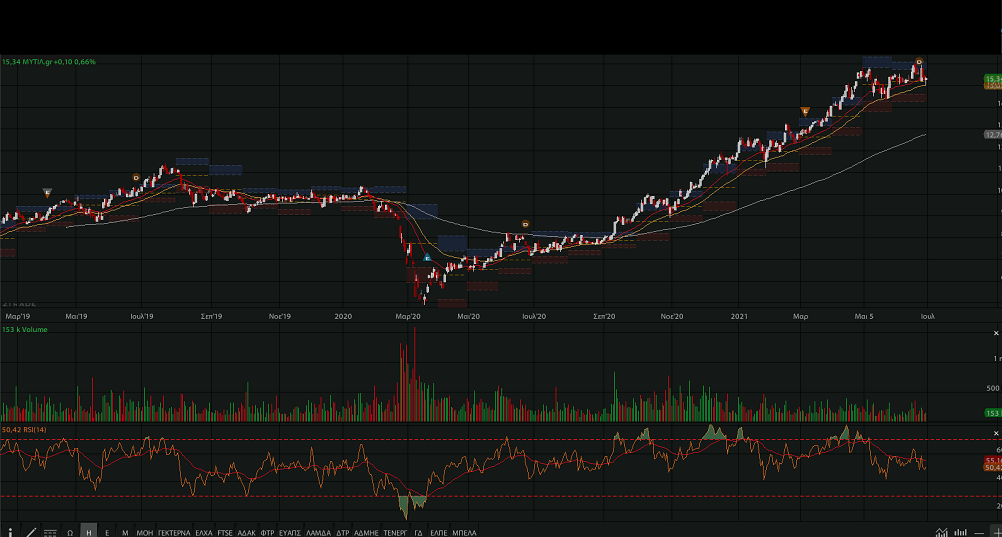Close the Volume indicator panel
Viewport: 1002px width, 537px height.
point(996,332)
